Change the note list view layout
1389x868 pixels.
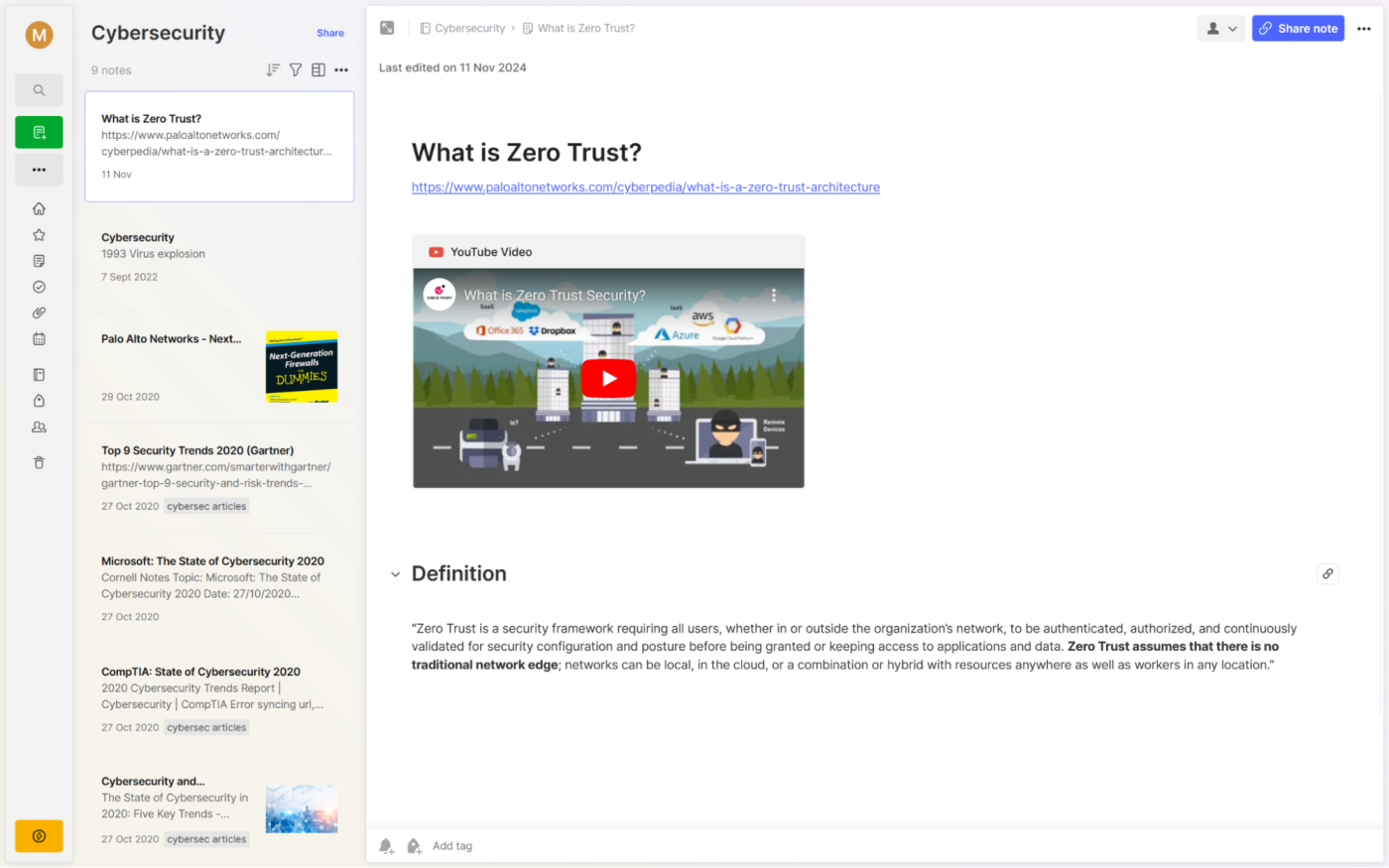tap(318, 69)
